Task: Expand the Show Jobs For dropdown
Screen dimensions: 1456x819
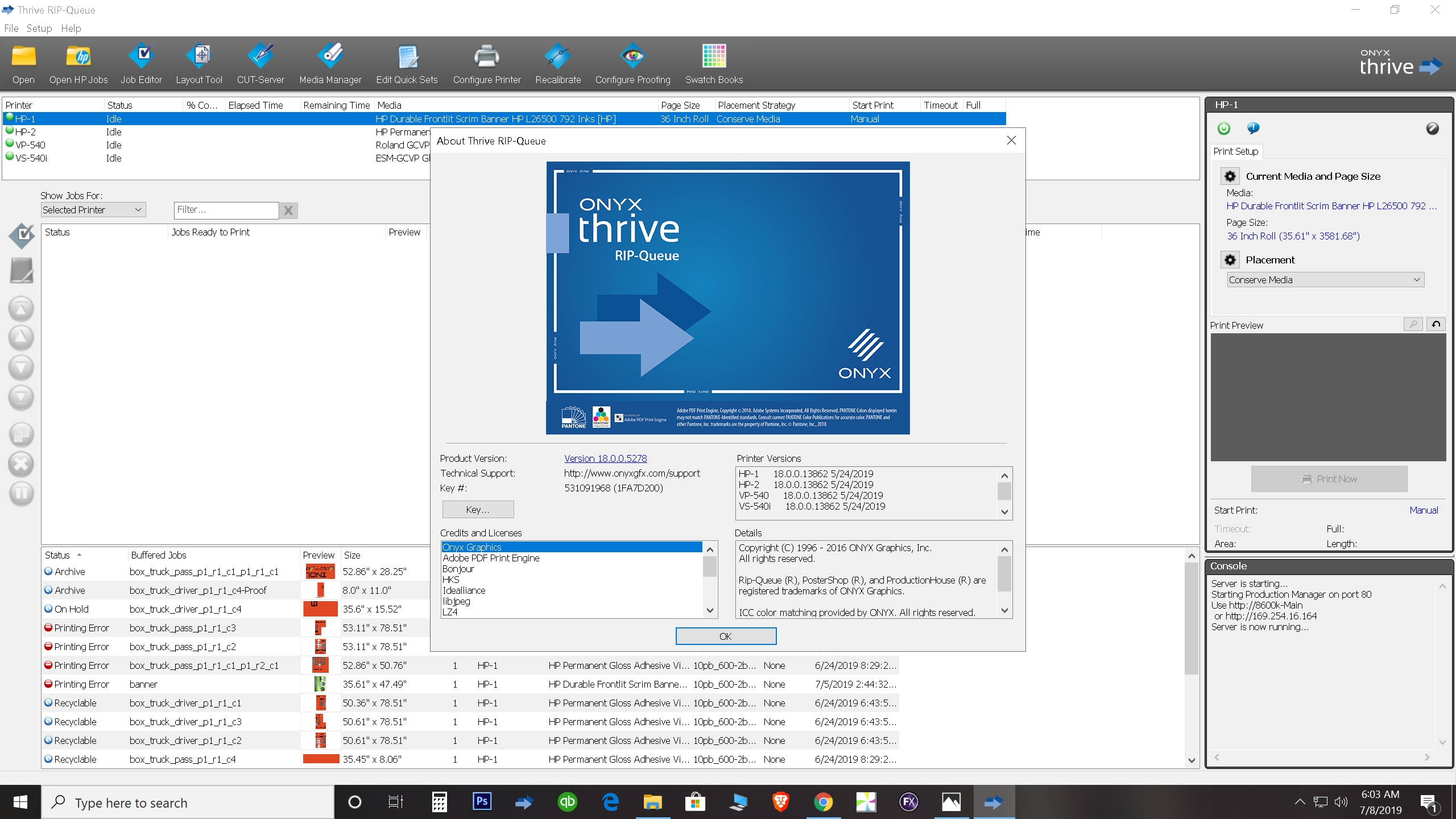Action: pos(93,210)
